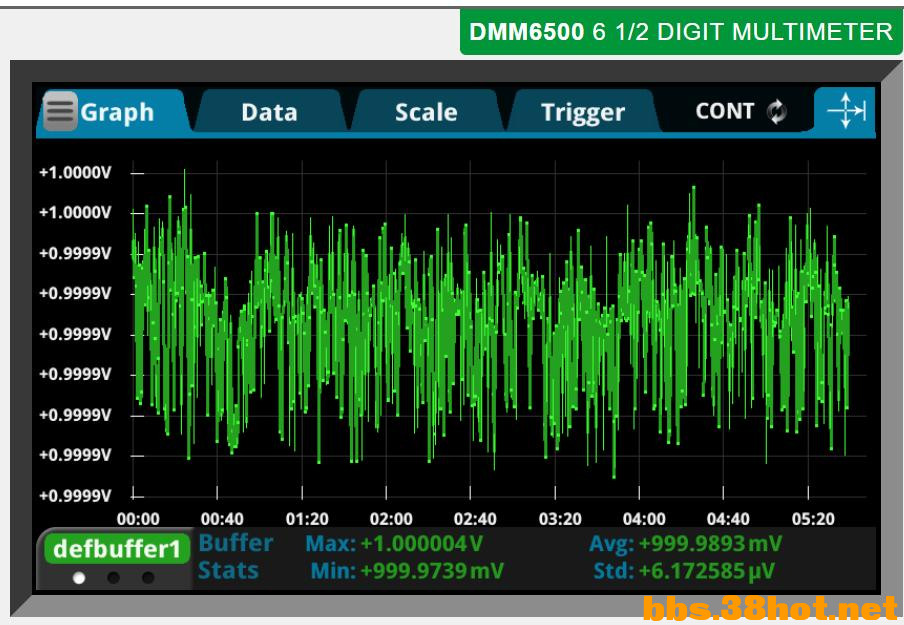This screenshot has width=904, height=625.
Task: Tap the crosshair arrows icon at top right
Action: (x=845, y=111)
